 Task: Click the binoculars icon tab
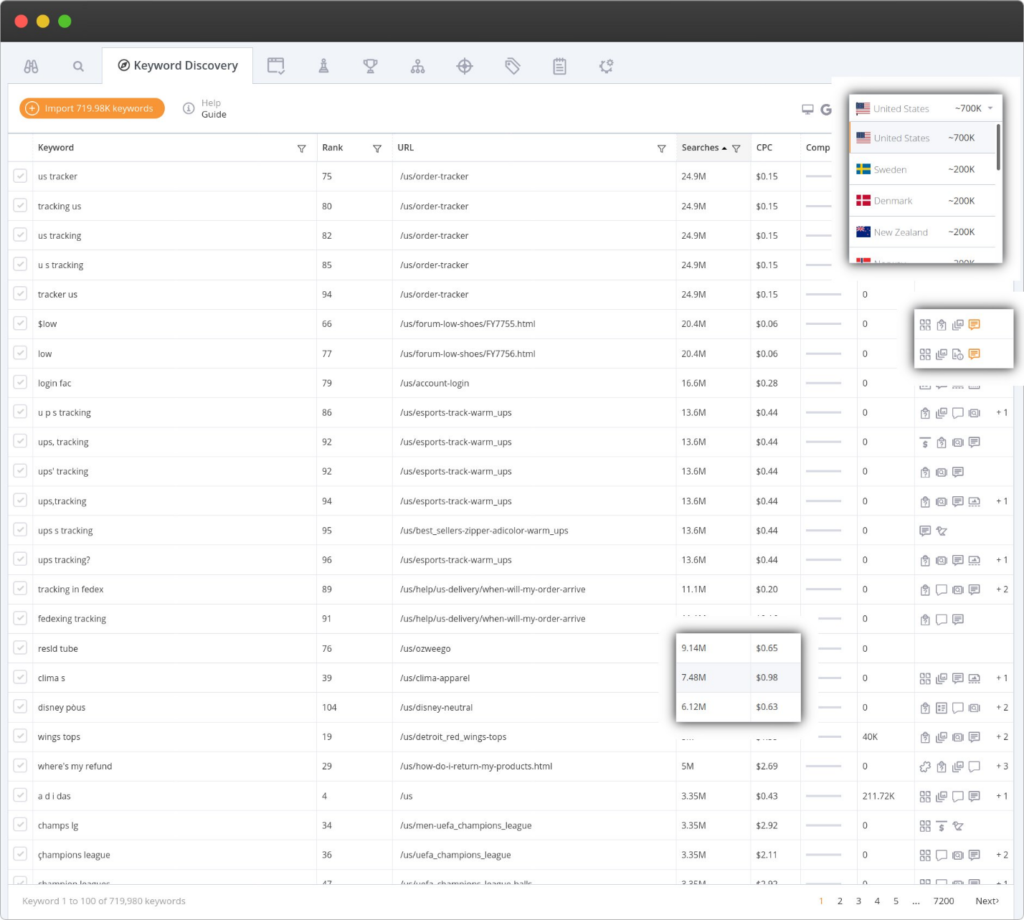(31, 67)
